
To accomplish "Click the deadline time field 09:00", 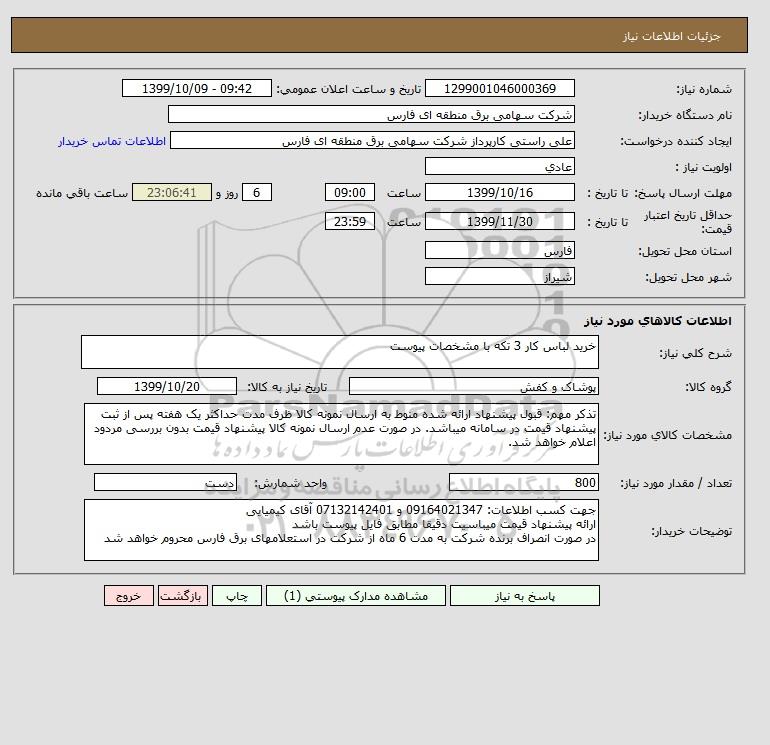I will coord(350,192).
